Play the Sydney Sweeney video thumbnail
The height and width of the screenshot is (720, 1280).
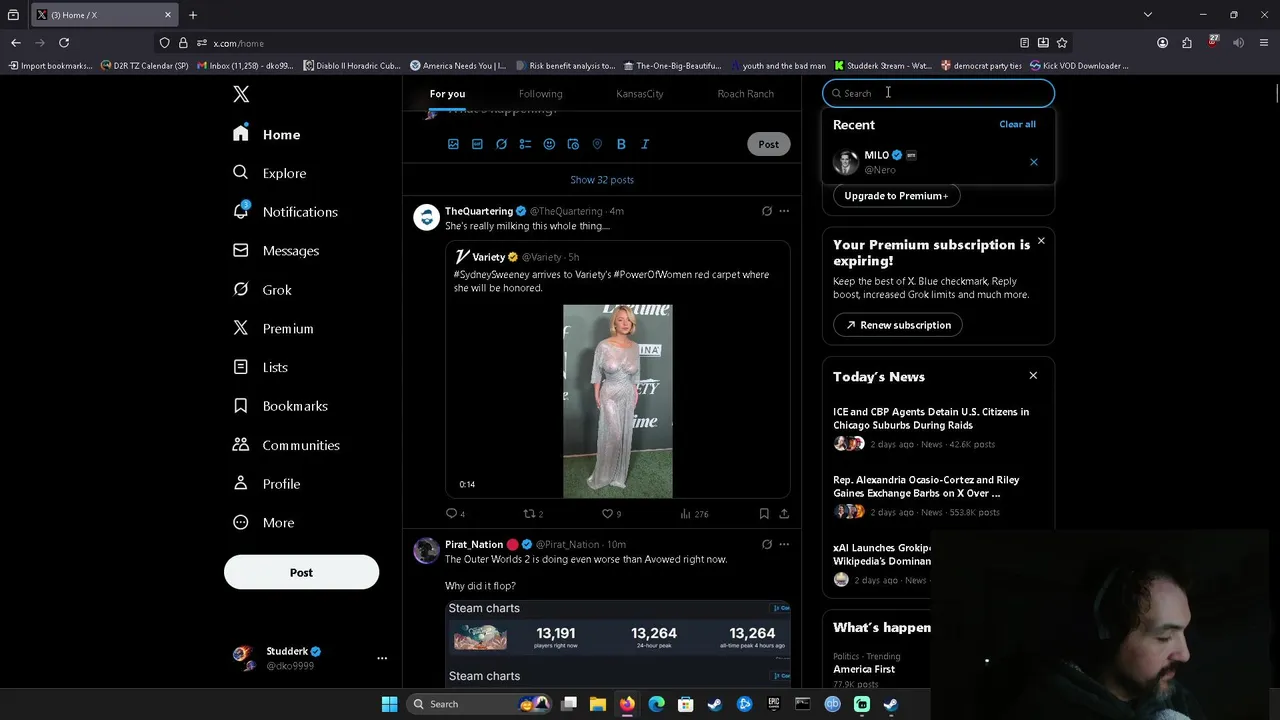click(618, 401)
